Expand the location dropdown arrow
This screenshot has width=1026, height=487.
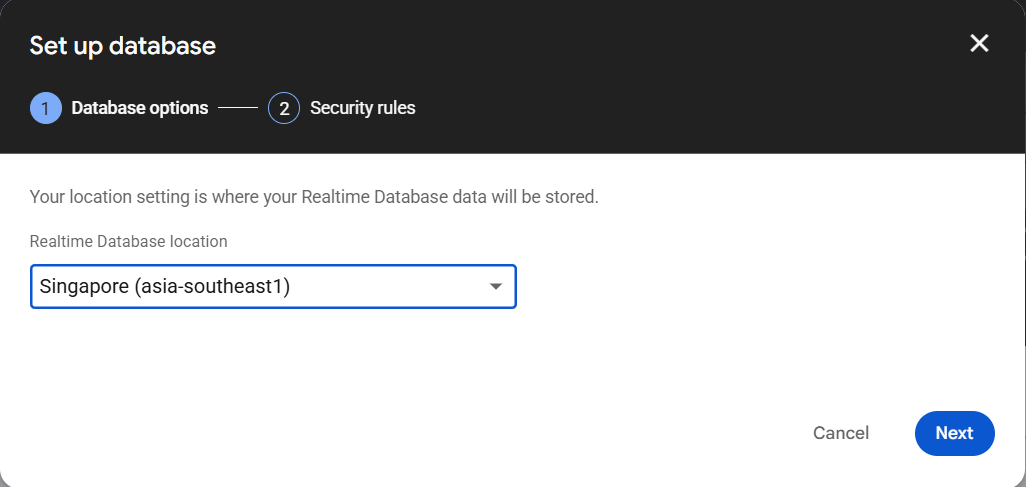[x=495, y=287]
